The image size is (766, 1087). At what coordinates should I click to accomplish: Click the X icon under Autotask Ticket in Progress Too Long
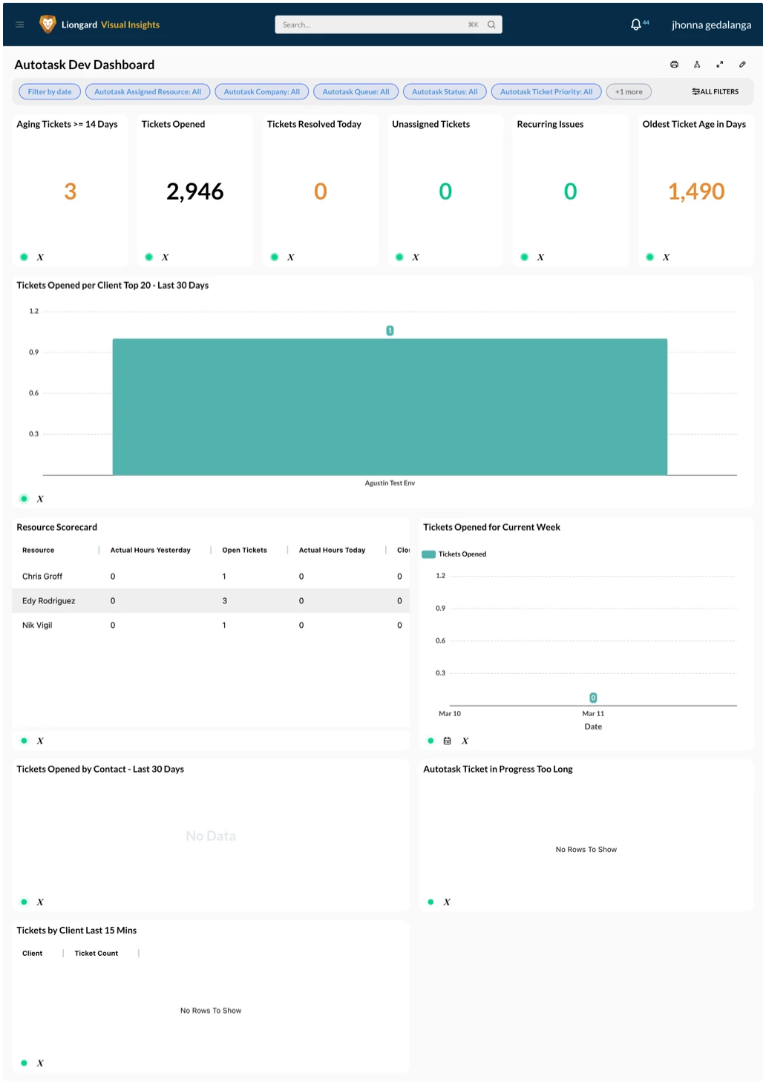[447, 903]
